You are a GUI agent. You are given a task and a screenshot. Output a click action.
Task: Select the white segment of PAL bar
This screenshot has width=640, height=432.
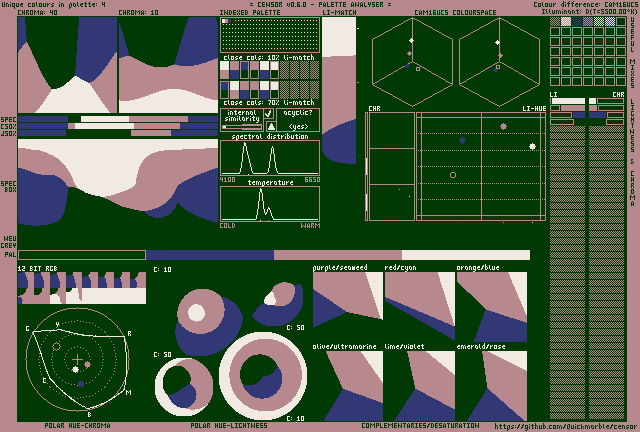coord(466,255)
